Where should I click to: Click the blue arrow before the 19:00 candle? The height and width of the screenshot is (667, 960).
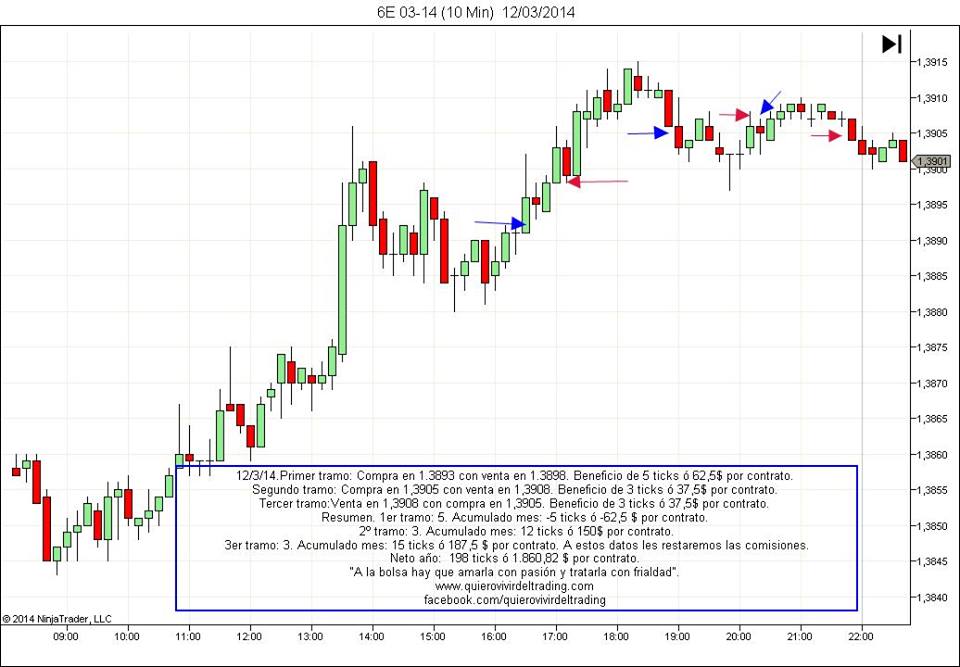(648, 132)
